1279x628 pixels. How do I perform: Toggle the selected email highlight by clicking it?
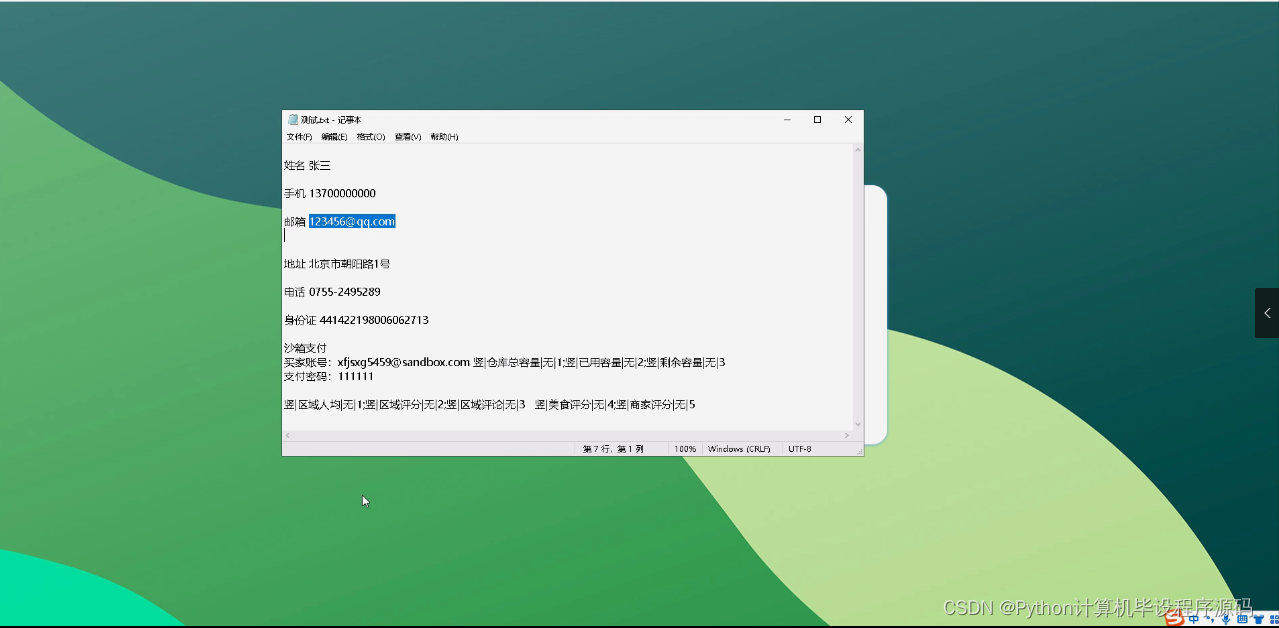[350, 221]
